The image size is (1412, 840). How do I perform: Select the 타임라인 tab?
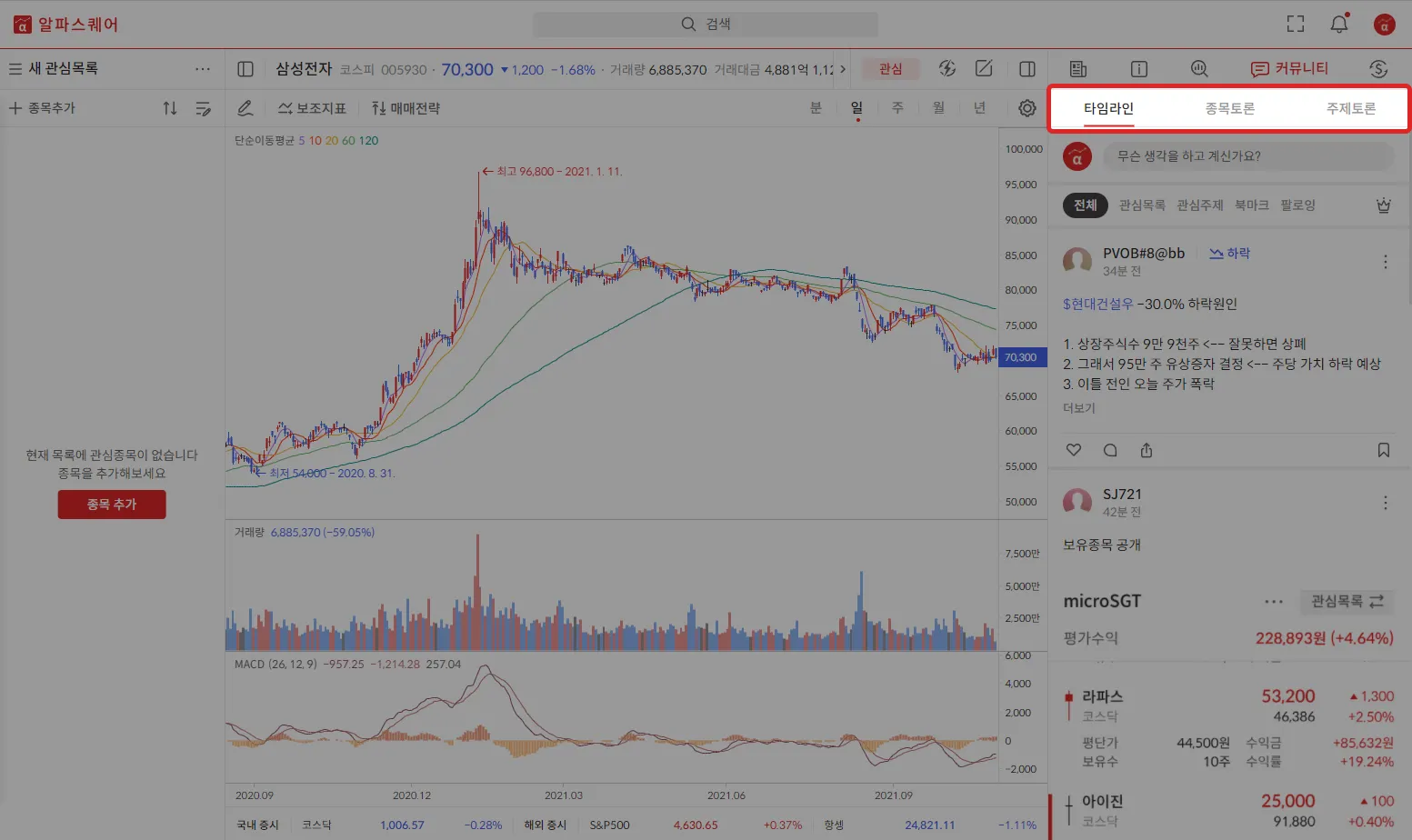coord(1108,108)
